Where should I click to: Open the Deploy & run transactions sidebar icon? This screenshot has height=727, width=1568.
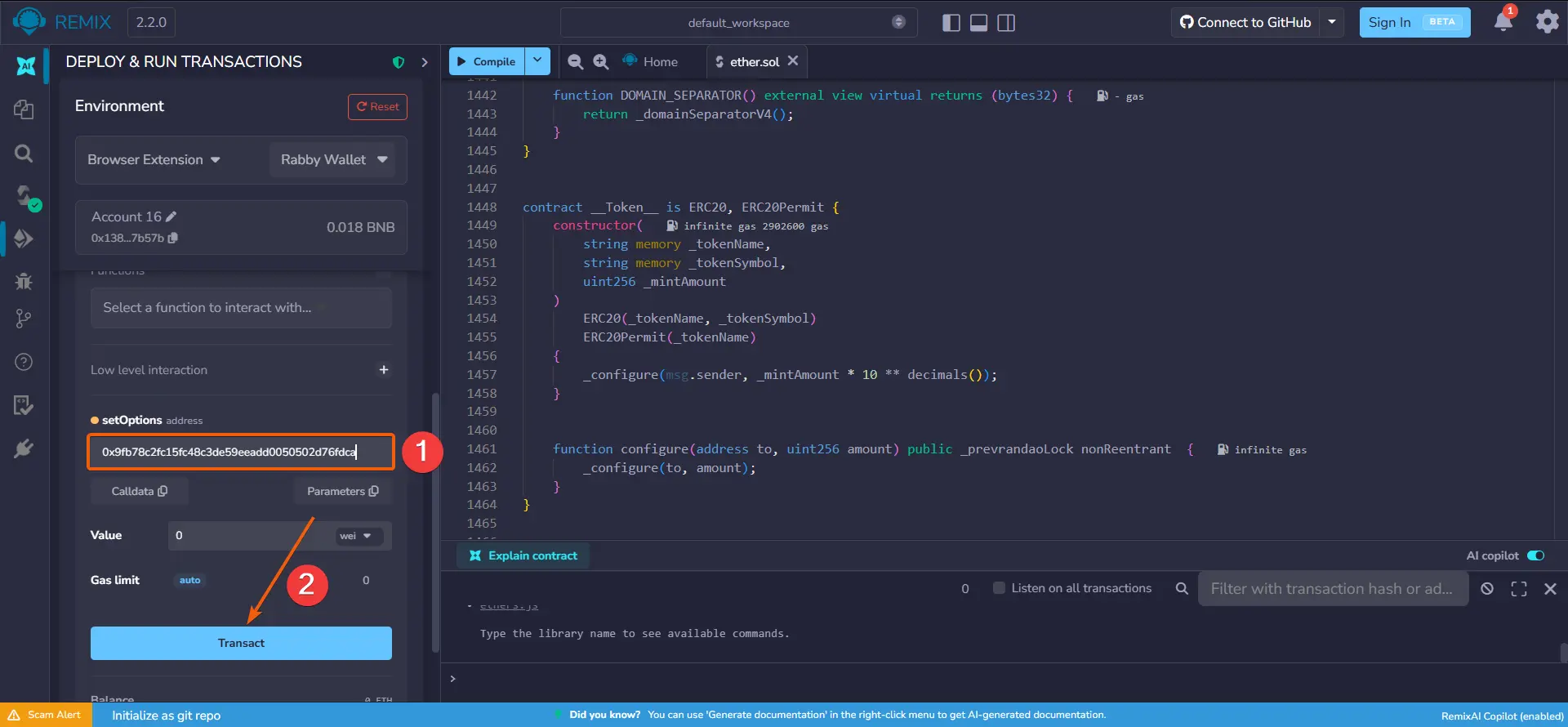(24, 239)
